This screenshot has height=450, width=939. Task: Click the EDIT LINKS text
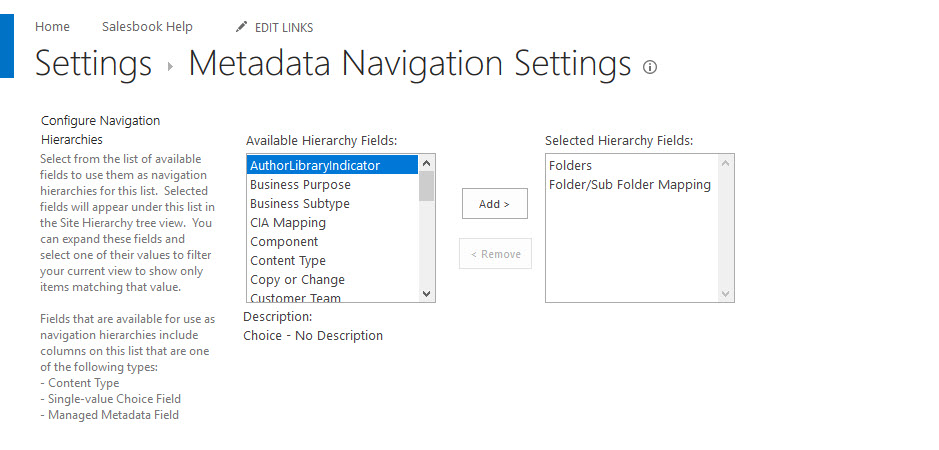284,28
